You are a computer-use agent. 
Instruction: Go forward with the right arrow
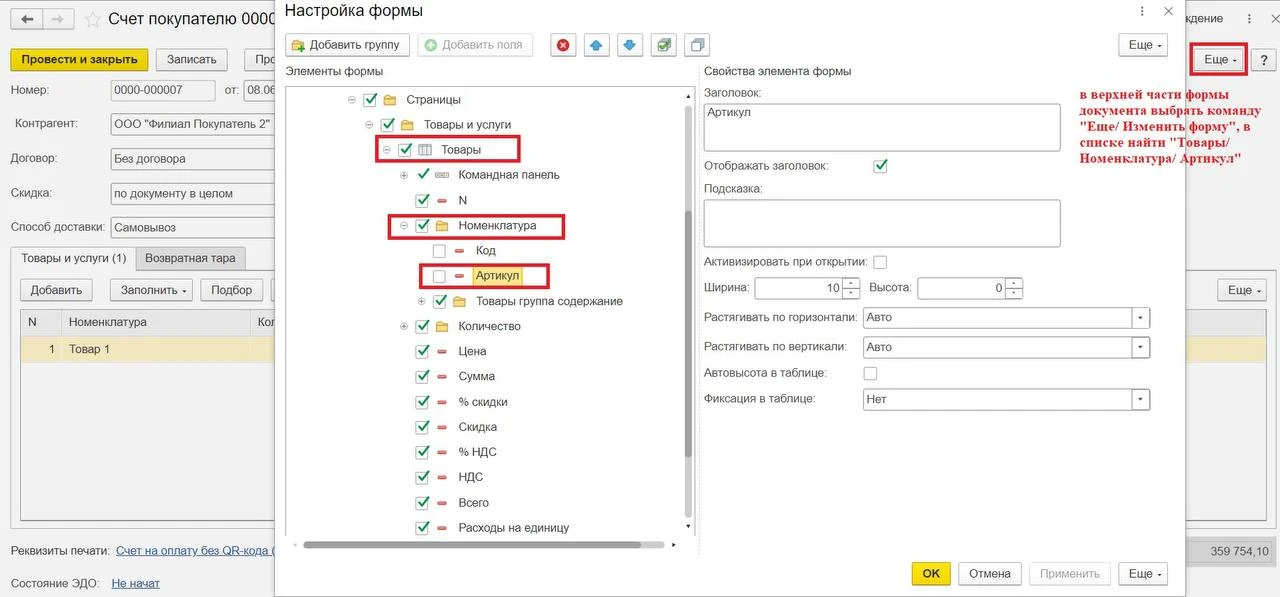point(59,19)
